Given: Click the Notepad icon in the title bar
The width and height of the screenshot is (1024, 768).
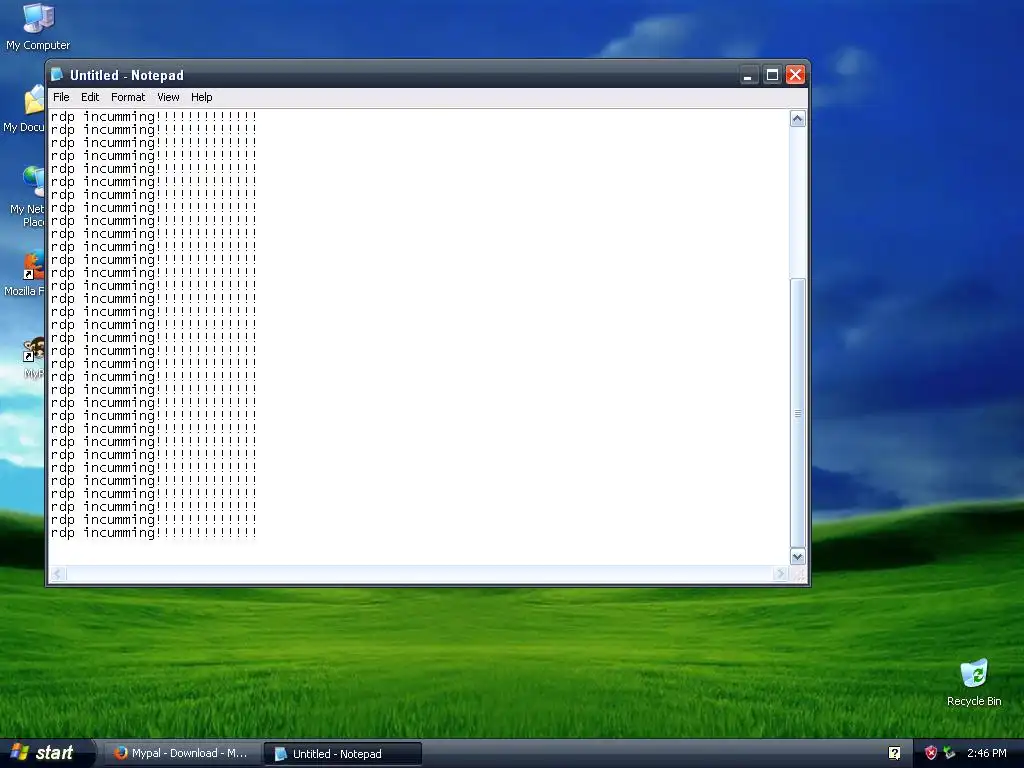Looking at the screenshot, I should [x=57, y=75].
